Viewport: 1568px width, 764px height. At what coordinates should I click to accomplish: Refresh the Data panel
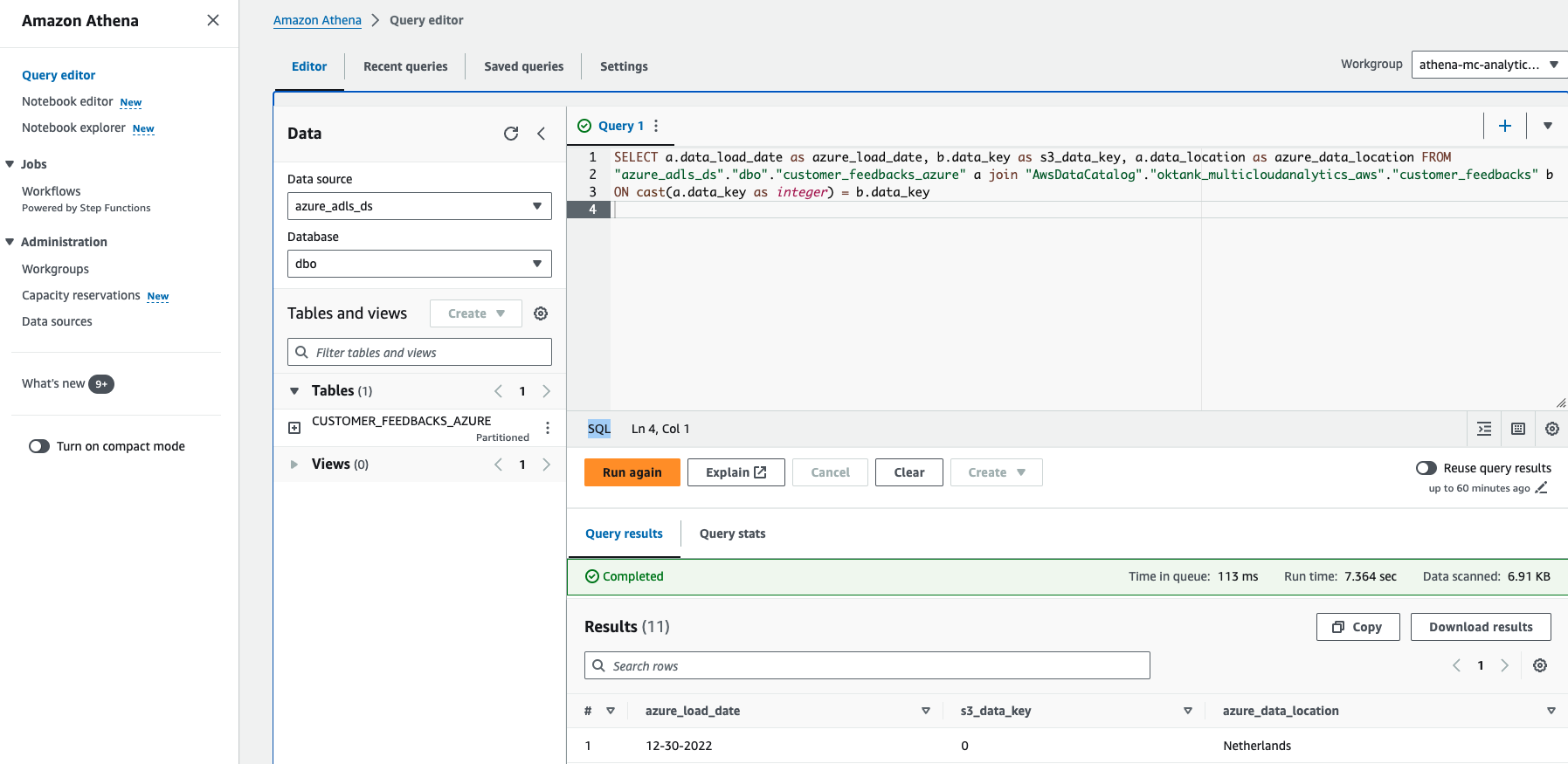(511, 134)
